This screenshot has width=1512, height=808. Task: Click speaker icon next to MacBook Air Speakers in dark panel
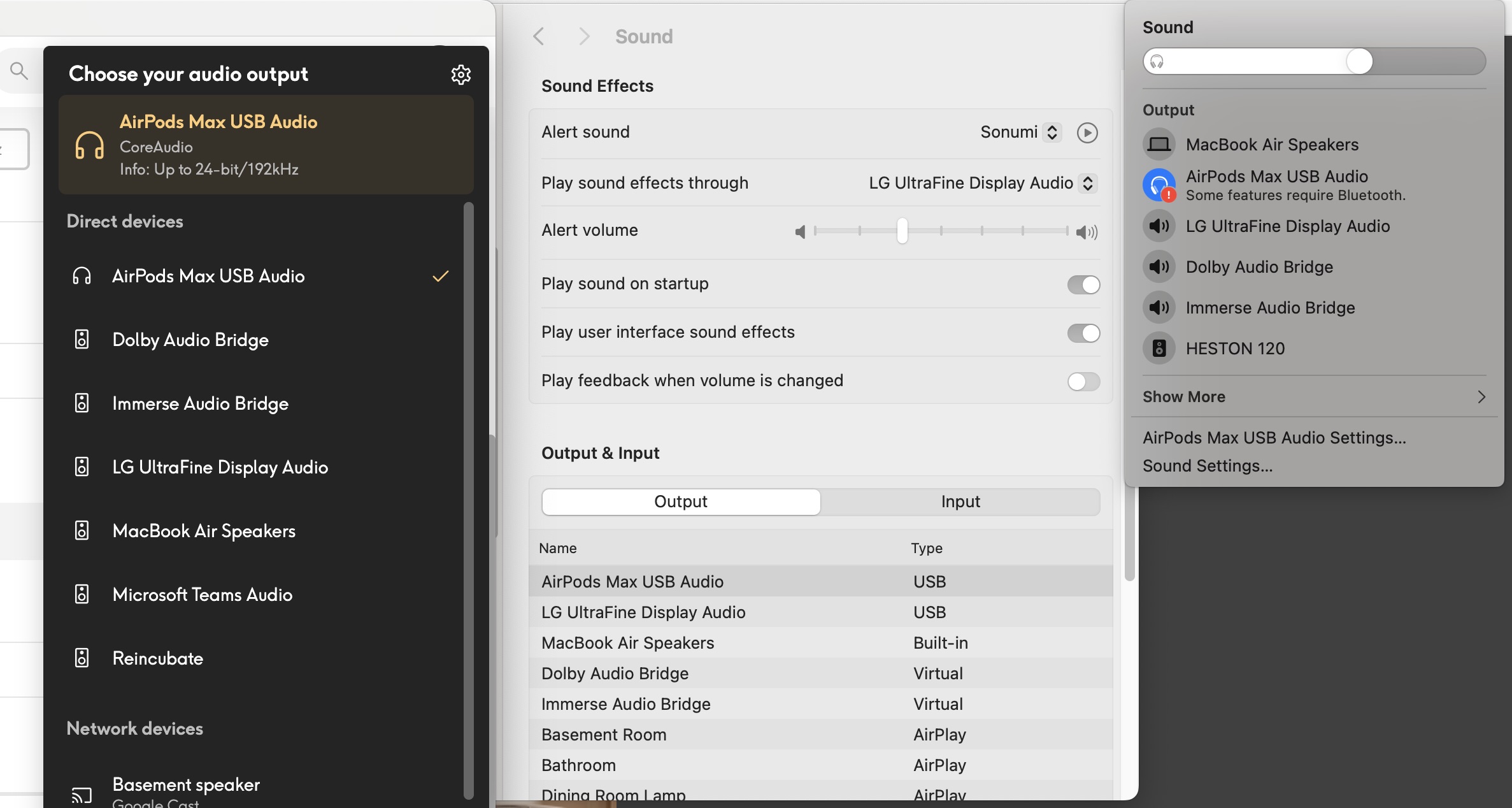click(82, 531)
